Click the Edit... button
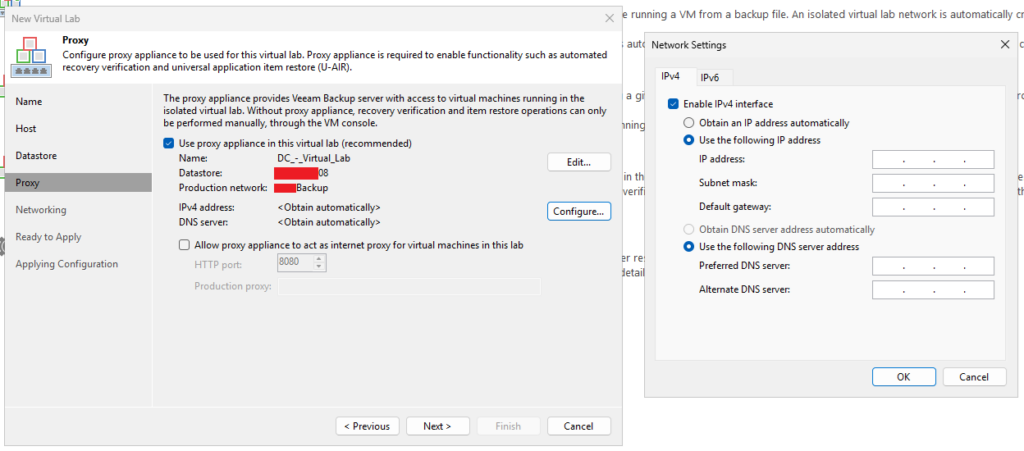Screen dimensions: 1024x451 (578, 162)
